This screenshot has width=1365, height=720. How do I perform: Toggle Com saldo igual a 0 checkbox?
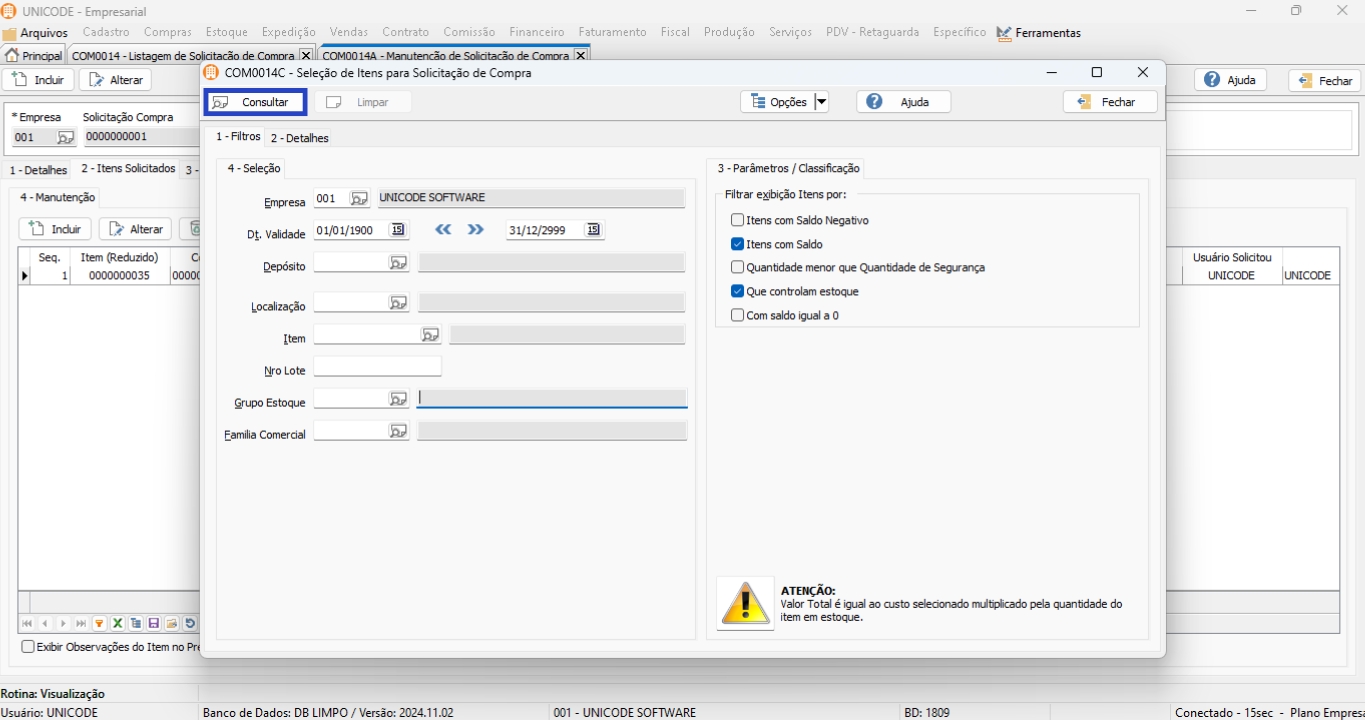737,315
